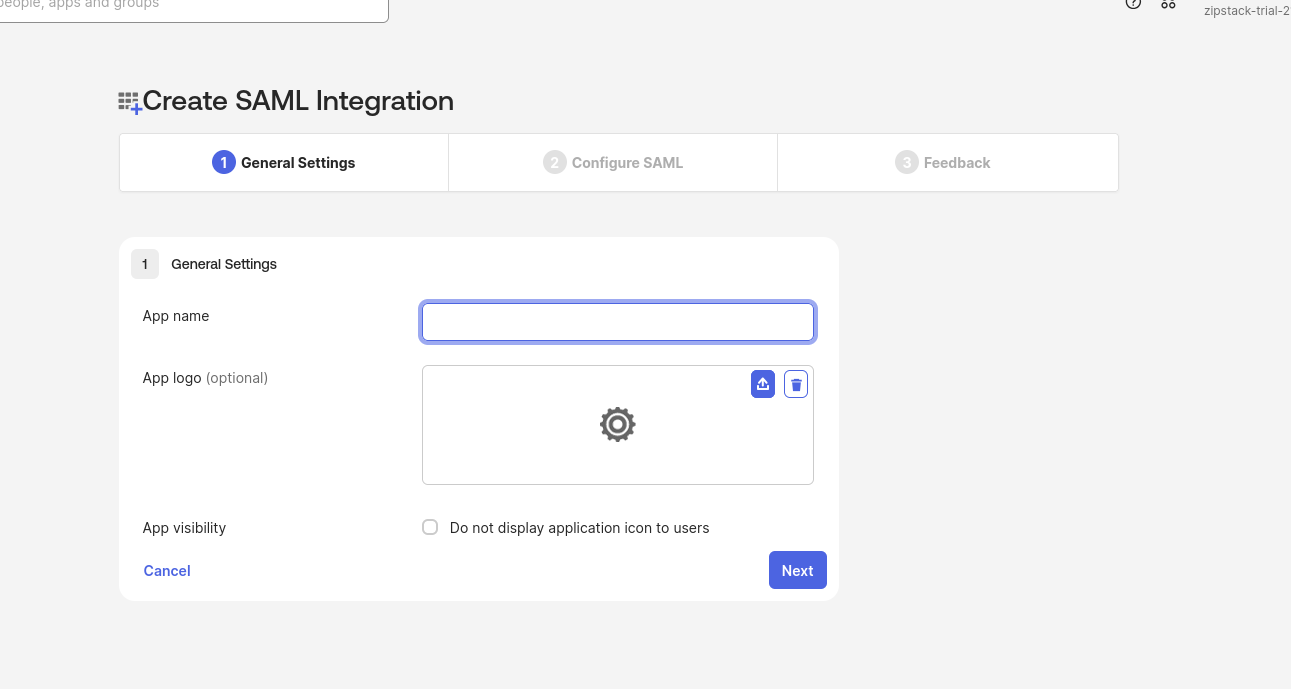Click the numbered 1 badge above App name
Screen dimensions: 1291x689
point(144,264)
